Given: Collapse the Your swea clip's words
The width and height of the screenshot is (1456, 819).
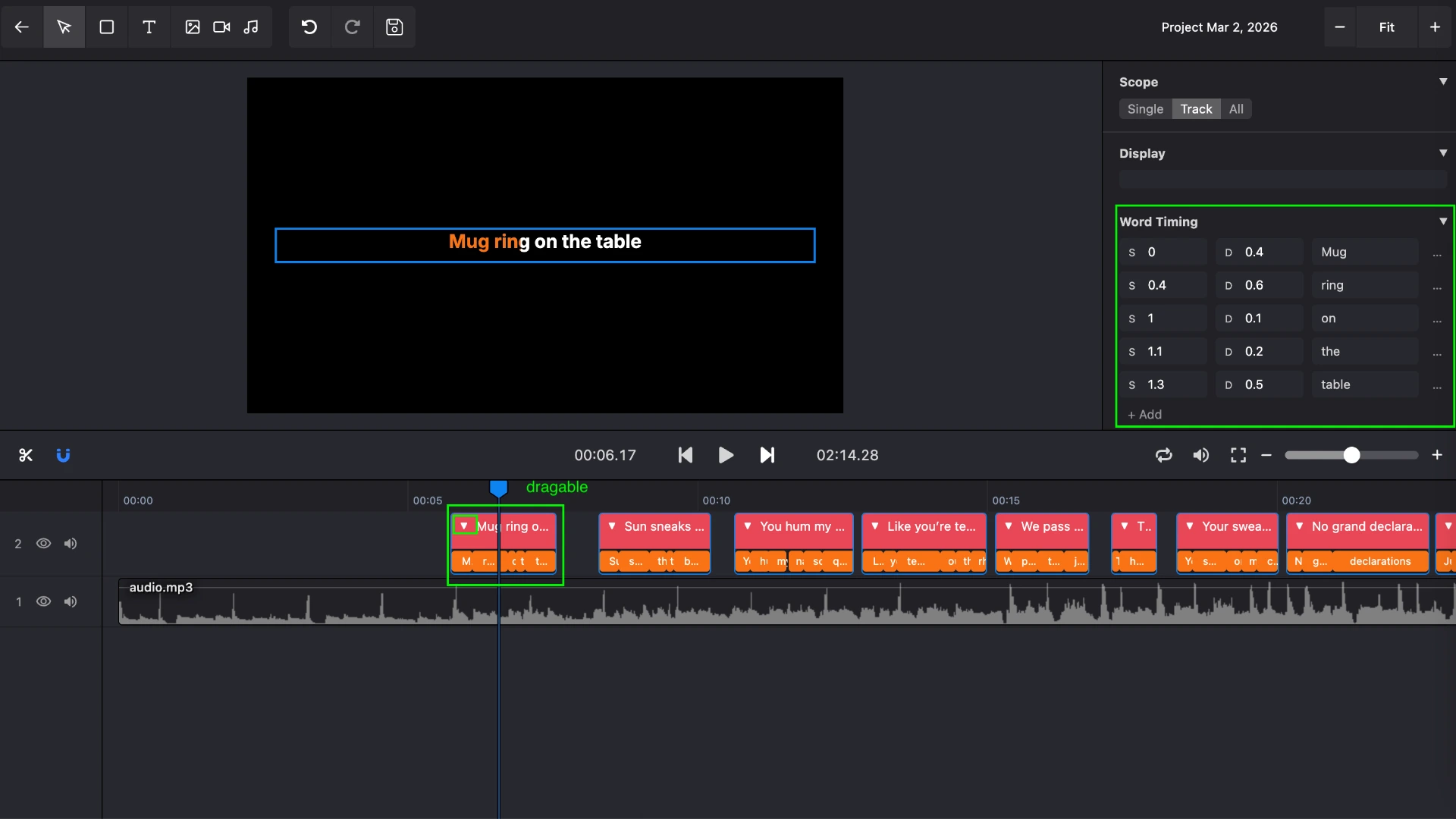Looking at the screenshot, I should (1190, 526).
